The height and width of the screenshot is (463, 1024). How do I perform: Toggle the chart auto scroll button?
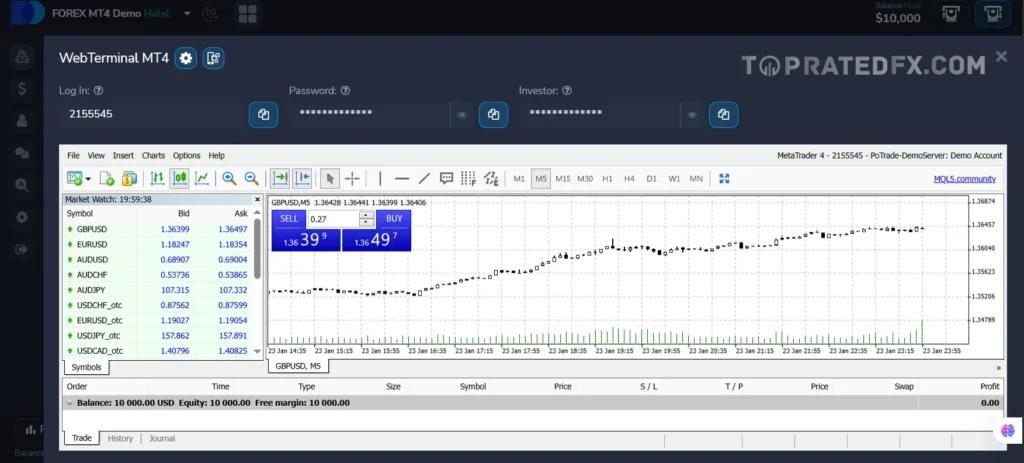[280, 179]
